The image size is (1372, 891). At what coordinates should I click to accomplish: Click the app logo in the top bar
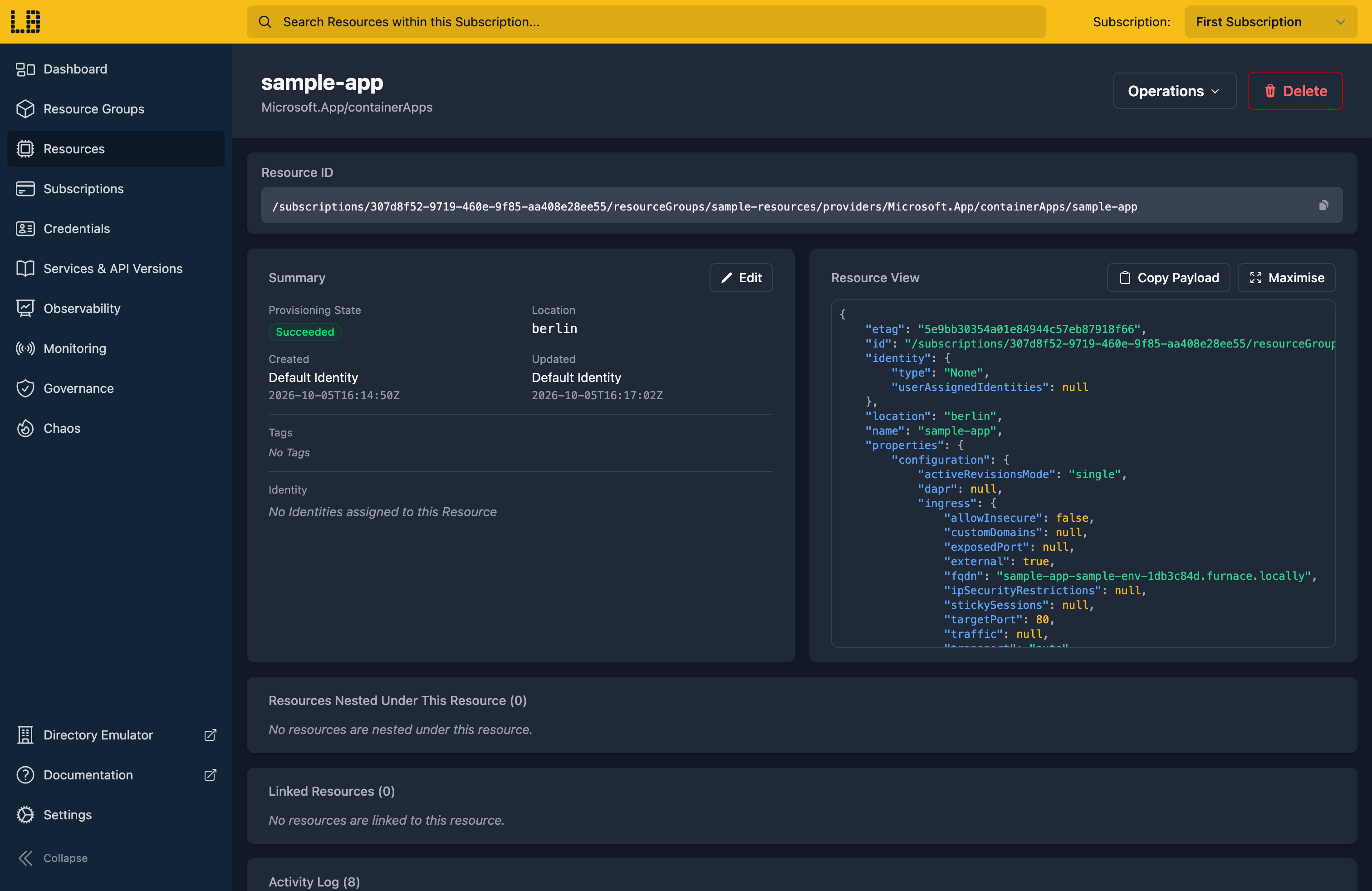pos(25,22)
